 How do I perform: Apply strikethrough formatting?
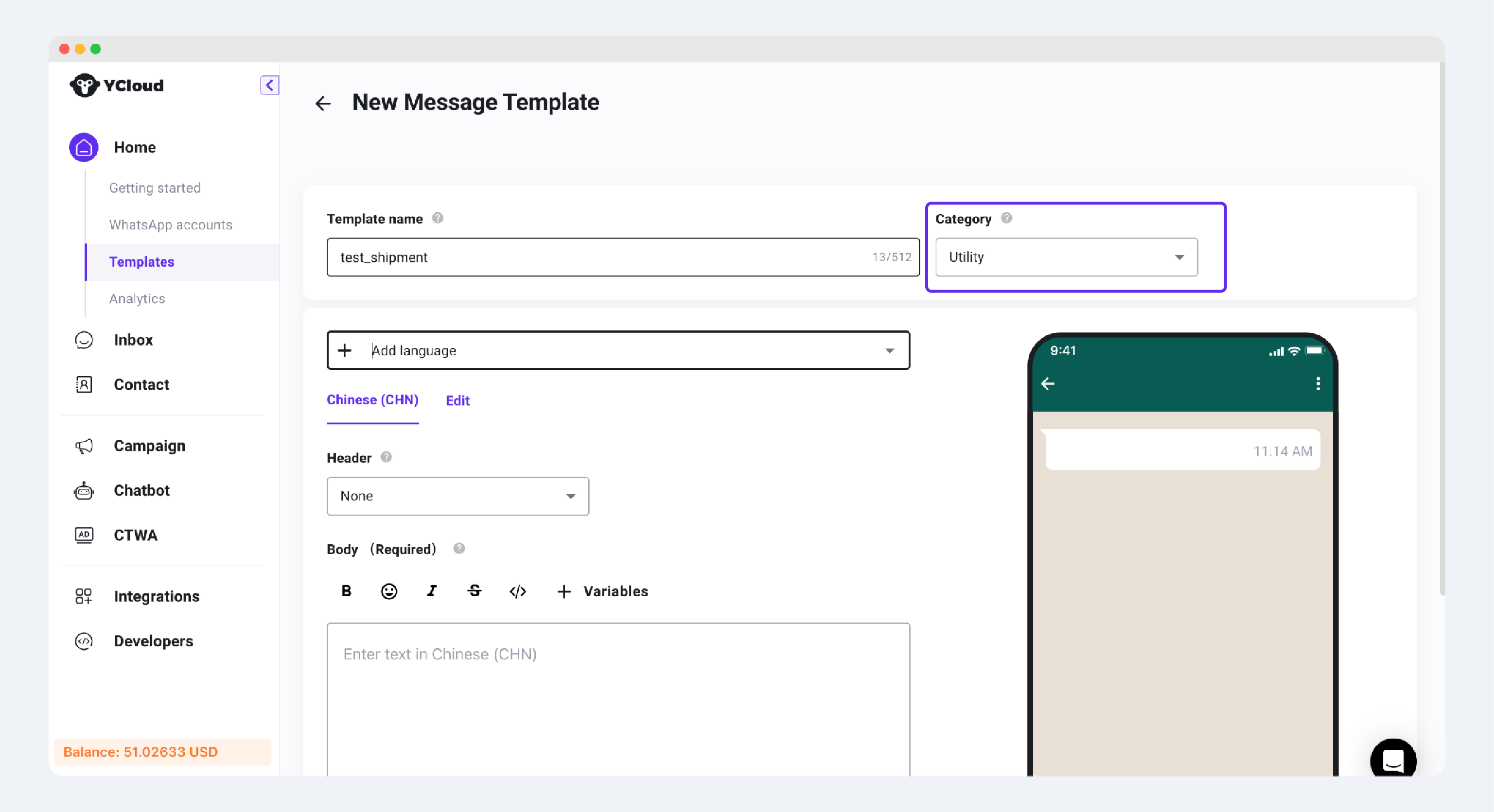[x=475, y=590]
